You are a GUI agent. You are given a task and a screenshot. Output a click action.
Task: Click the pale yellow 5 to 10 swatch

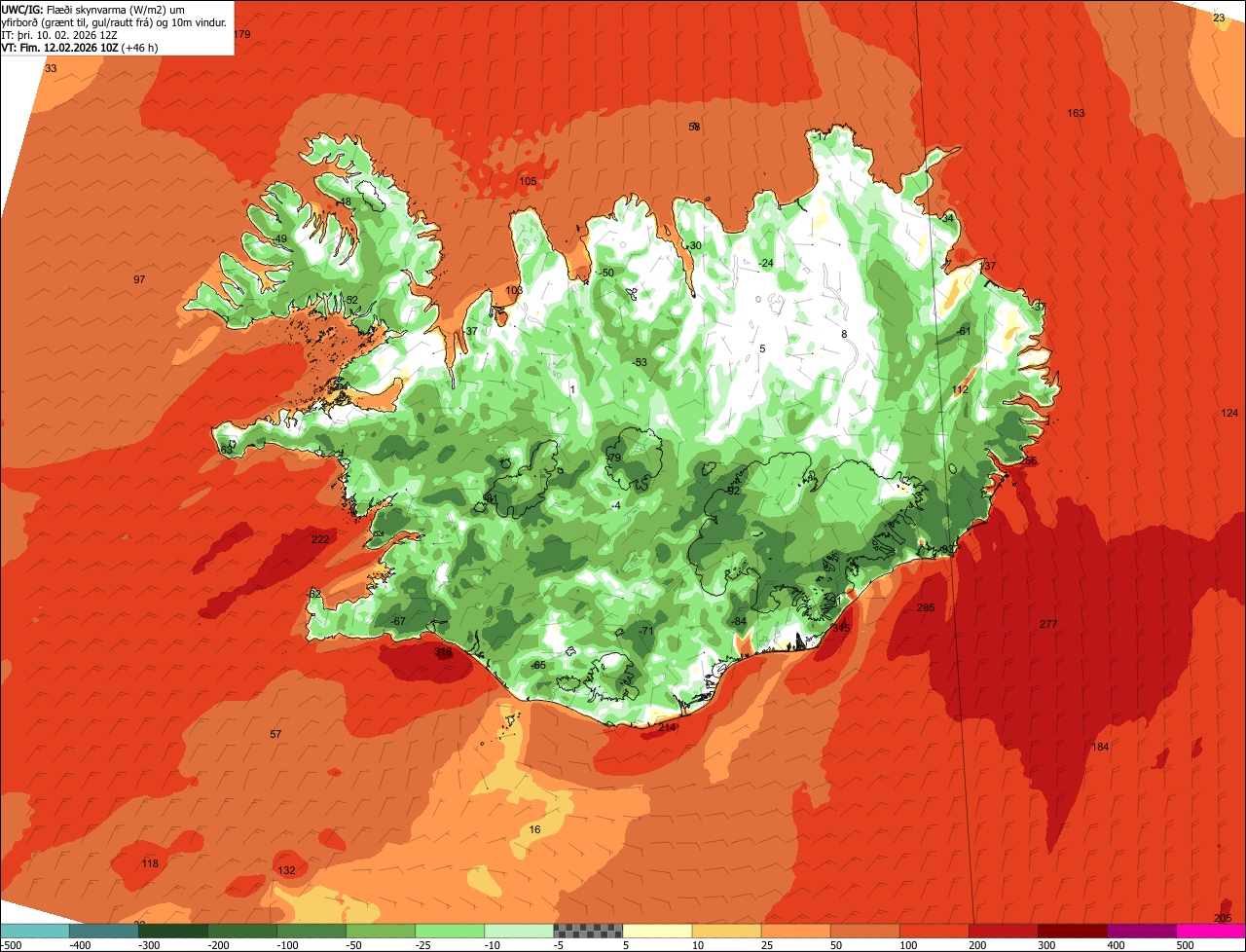point(657,931)
